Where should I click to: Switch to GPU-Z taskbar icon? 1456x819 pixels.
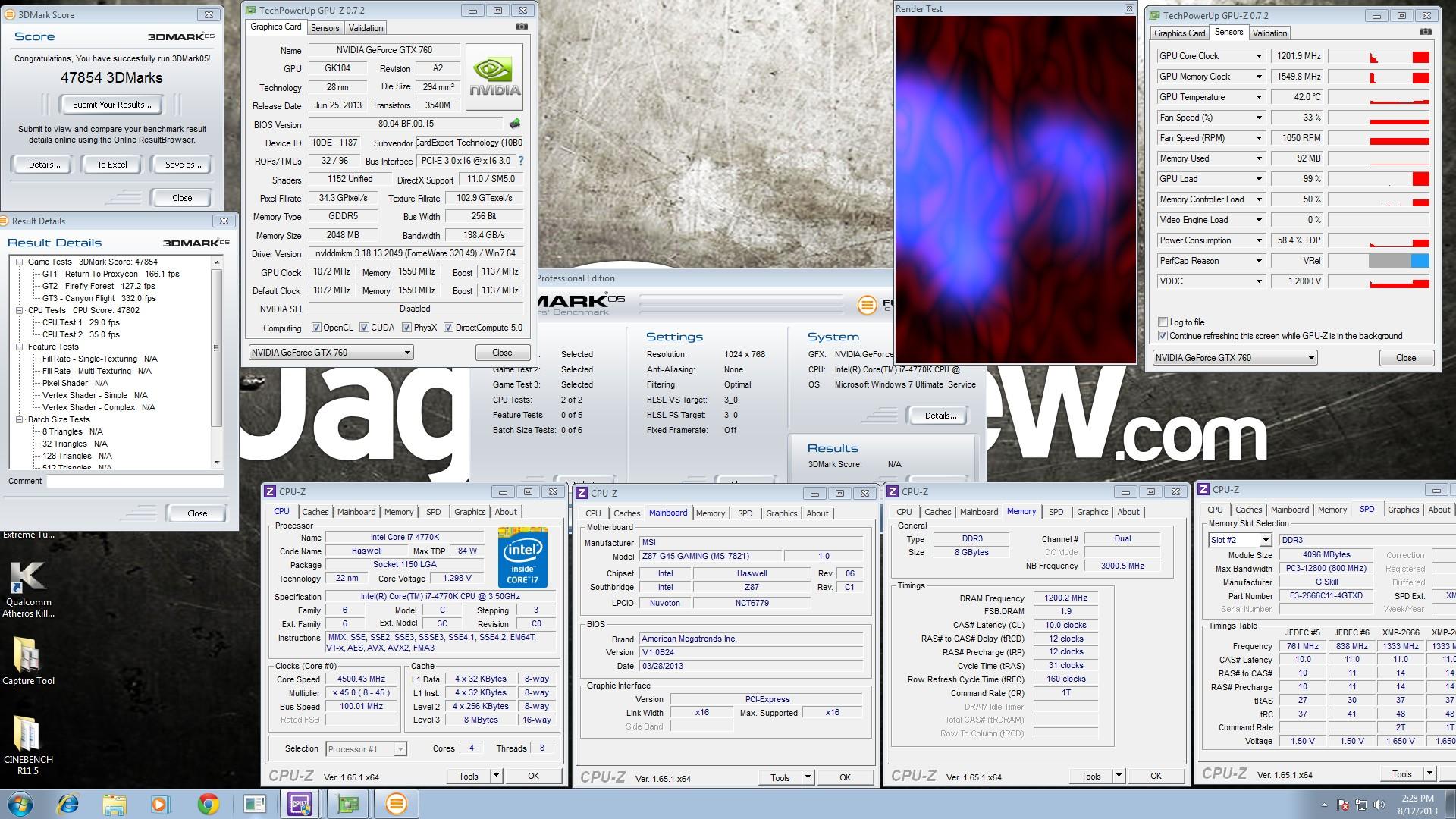tap(347, 804)
